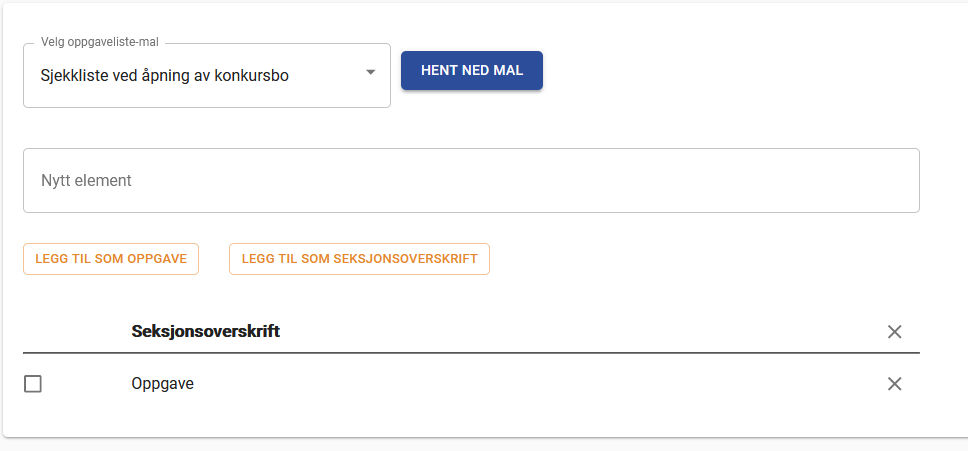Show template choices via the caret triangle

370,72
